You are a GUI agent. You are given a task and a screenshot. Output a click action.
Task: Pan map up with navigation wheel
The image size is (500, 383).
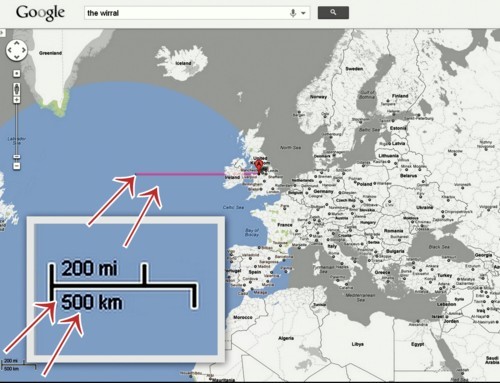pyautogui.click(x=17, y=44)
